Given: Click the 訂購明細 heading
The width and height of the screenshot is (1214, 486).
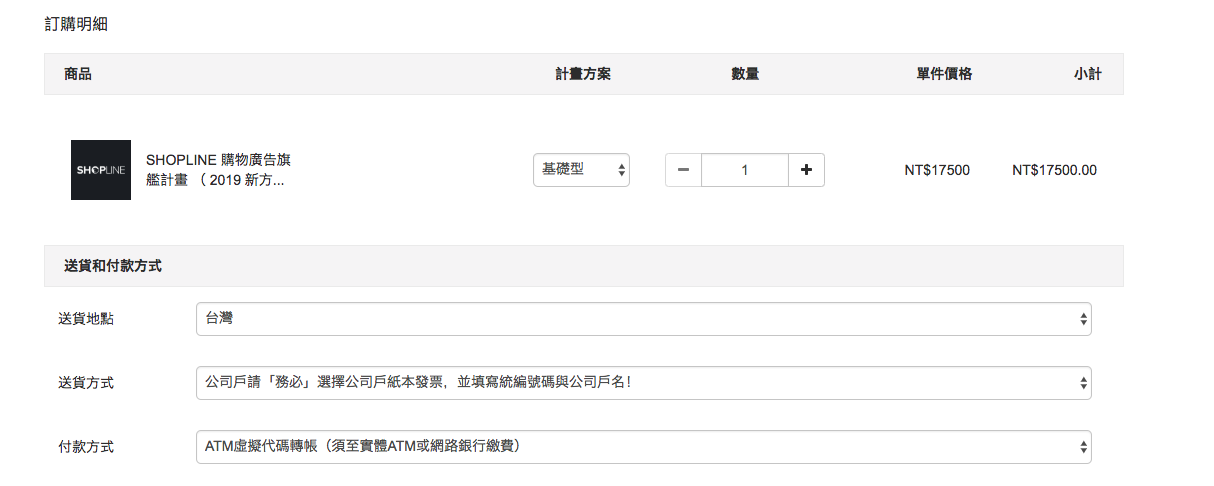Looking at the screenshot, I should 76,25.
